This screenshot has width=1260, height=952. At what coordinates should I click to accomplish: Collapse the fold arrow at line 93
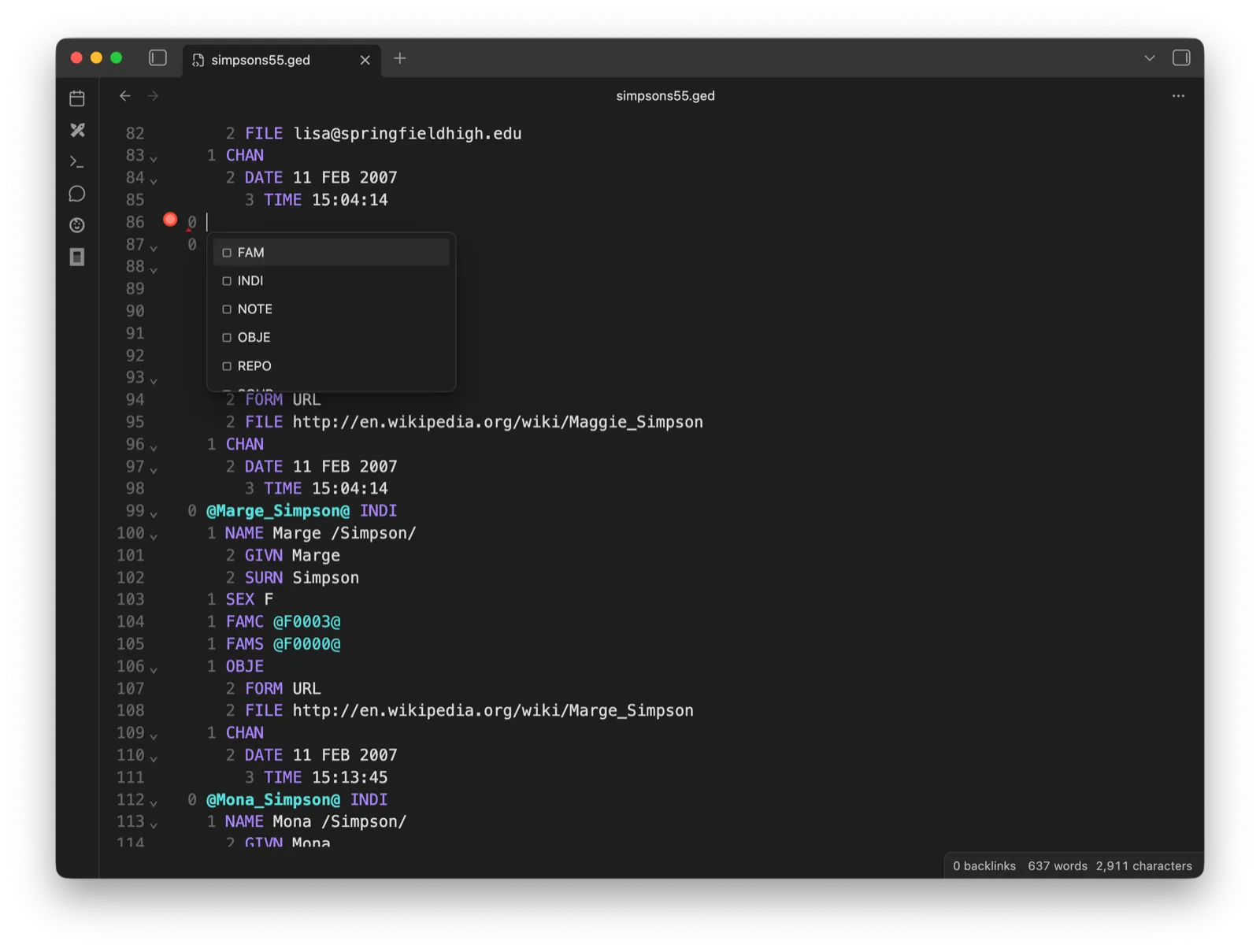154,380
